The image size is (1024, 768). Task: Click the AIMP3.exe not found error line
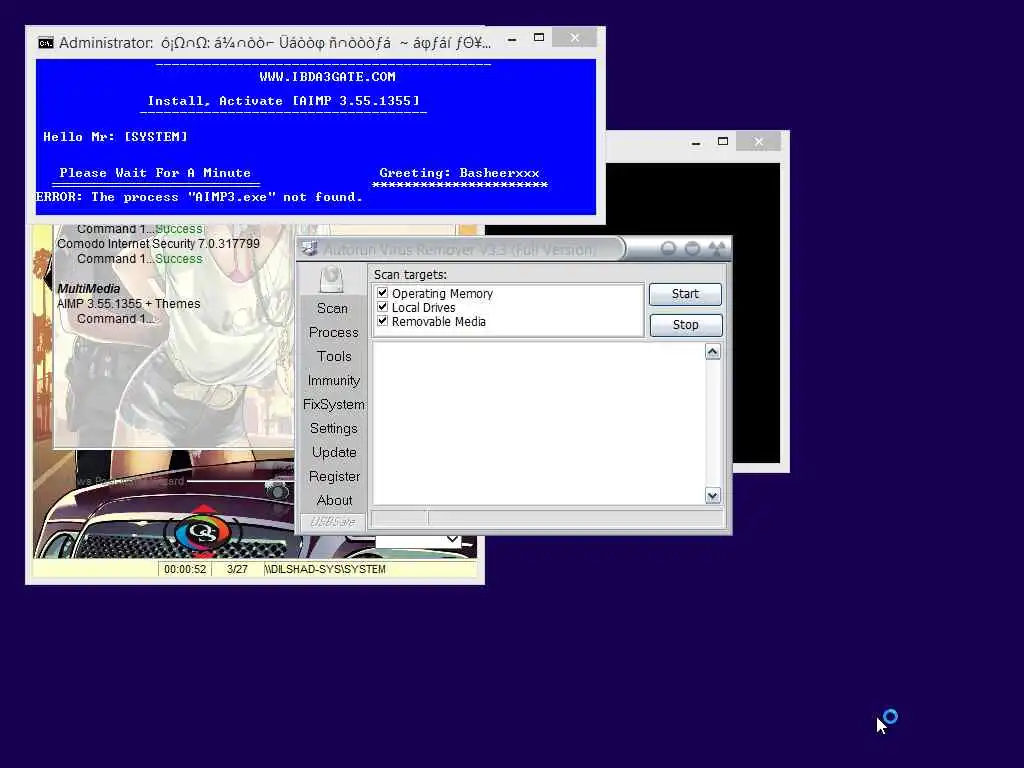click(199, 197)
